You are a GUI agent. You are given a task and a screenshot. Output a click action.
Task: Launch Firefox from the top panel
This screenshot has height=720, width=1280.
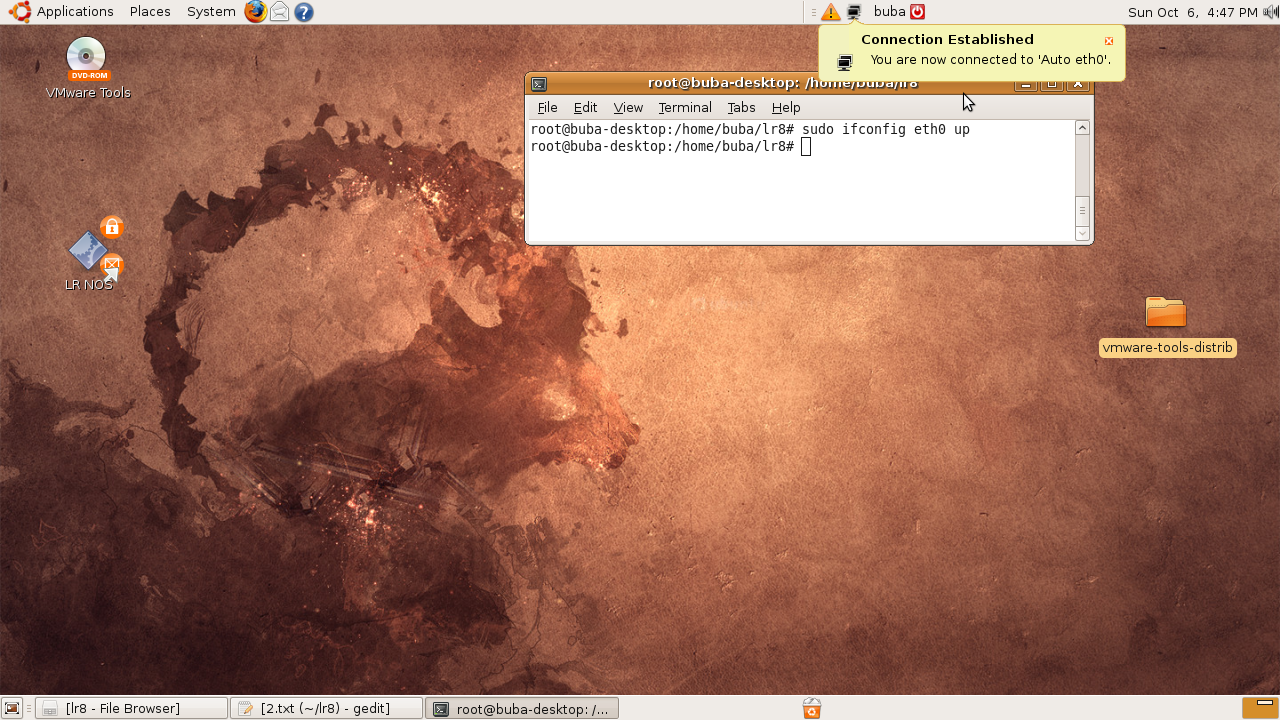[x=256, y=12]
